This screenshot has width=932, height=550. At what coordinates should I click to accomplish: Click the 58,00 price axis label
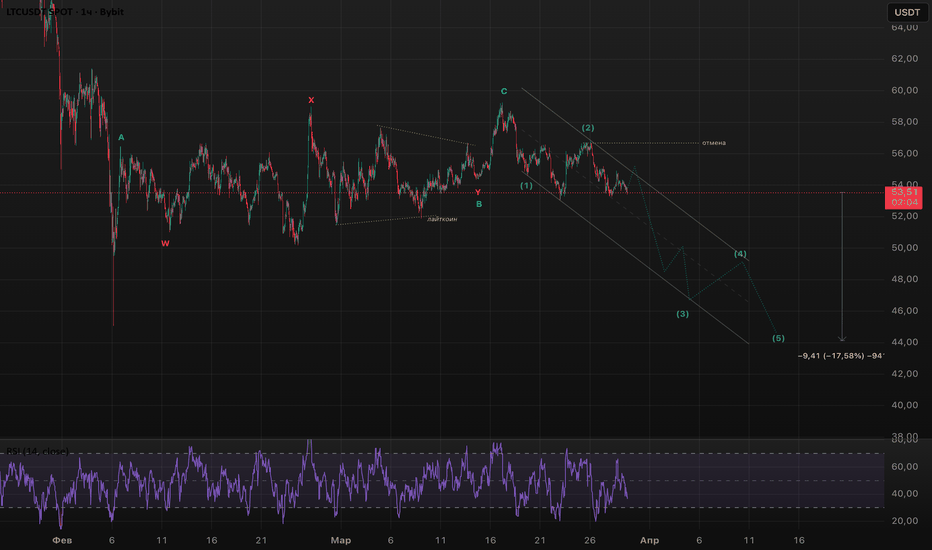coord(905,121)
